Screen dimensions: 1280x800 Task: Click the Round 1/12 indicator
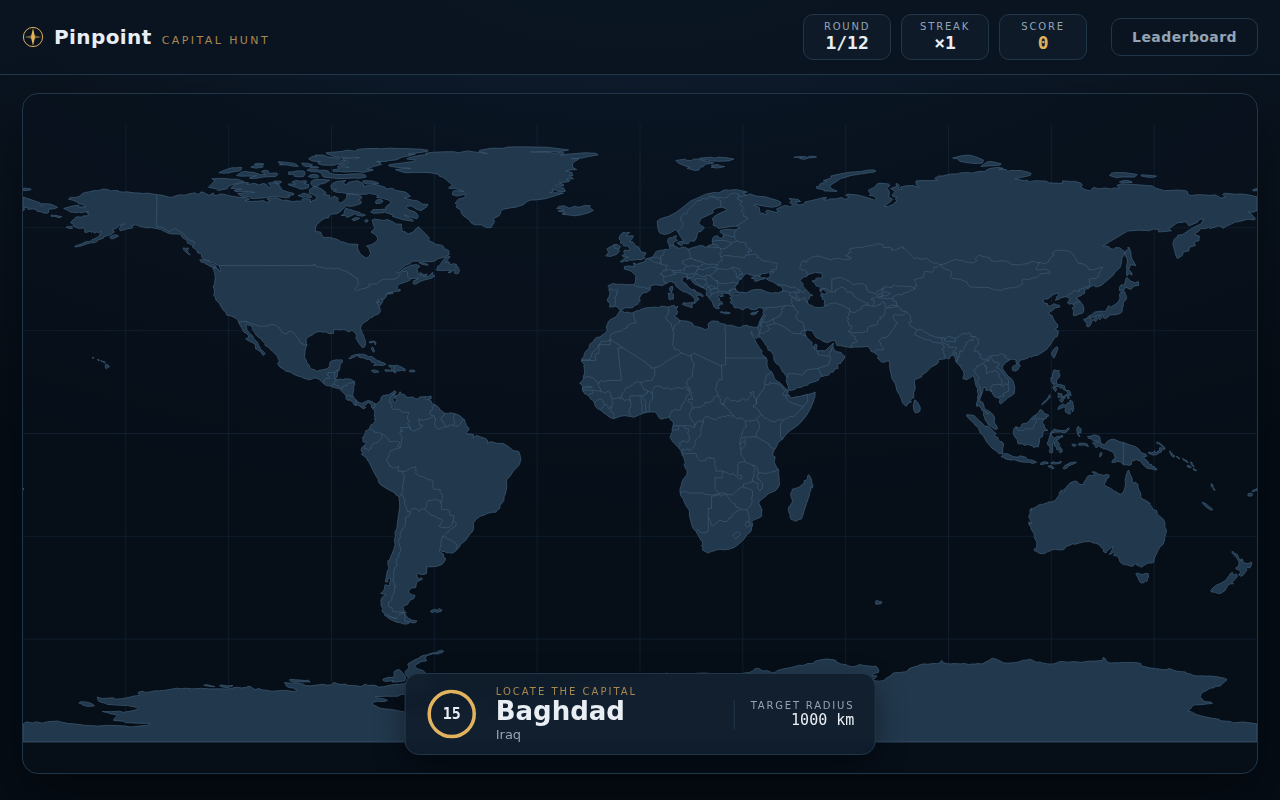pyautogui.click(x=847, y=37)
